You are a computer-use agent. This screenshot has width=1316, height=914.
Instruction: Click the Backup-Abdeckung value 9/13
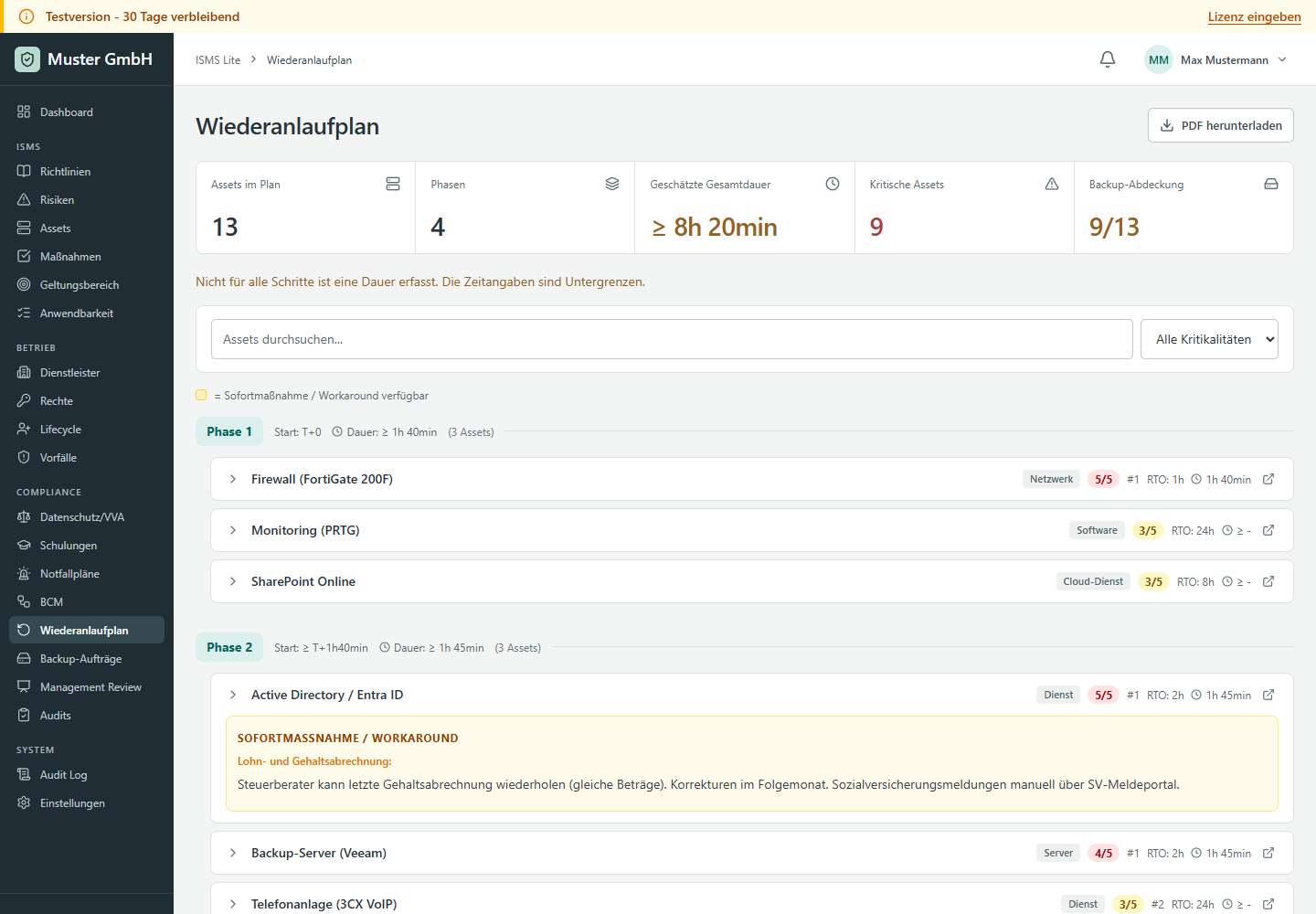[1114, 227]
